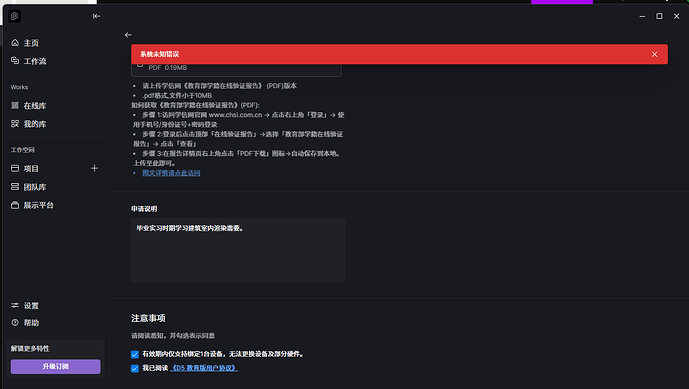This screenshot has height=389, width=689.
Task: Click the card icon beside 项目
Action: (15, 168)
